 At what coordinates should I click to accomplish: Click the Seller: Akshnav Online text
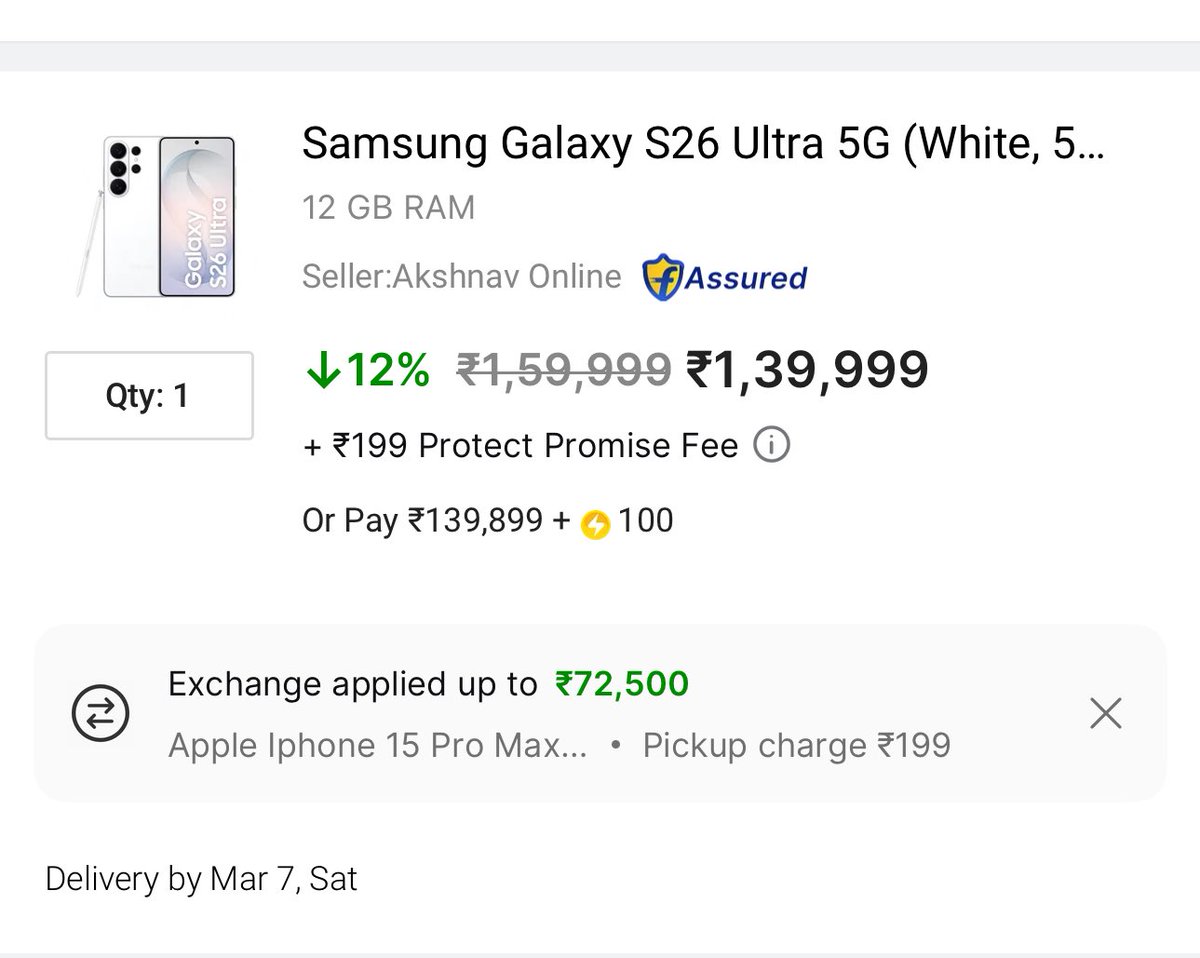click(462, 276)
